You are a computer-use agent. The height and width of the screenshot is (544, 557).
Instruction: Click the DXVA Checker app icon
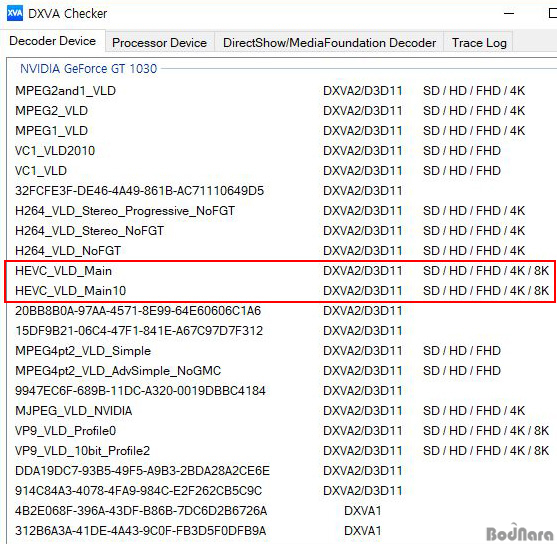point(15,13)
